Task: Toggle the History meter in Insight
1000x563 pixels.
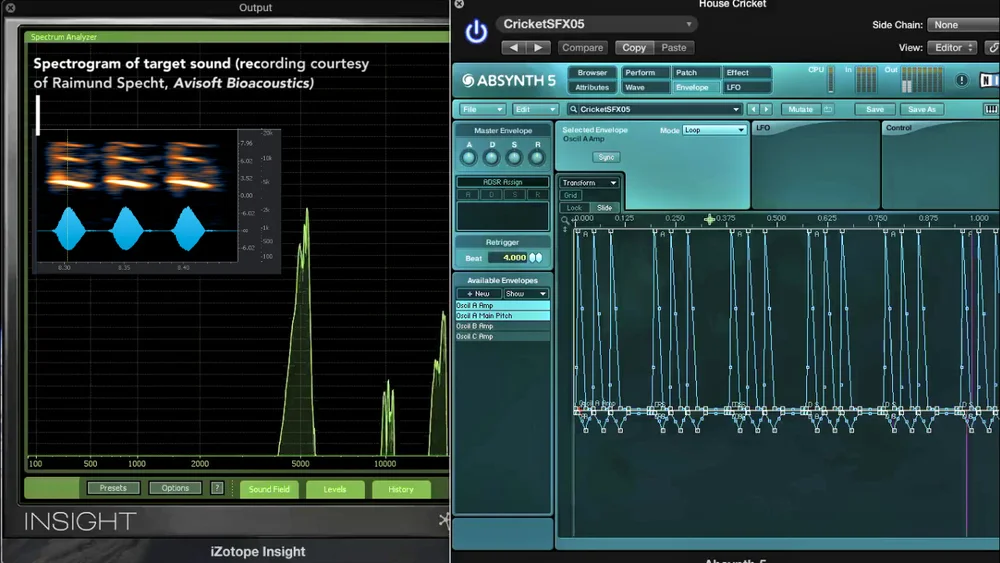Action: click(x=401, y=489)
